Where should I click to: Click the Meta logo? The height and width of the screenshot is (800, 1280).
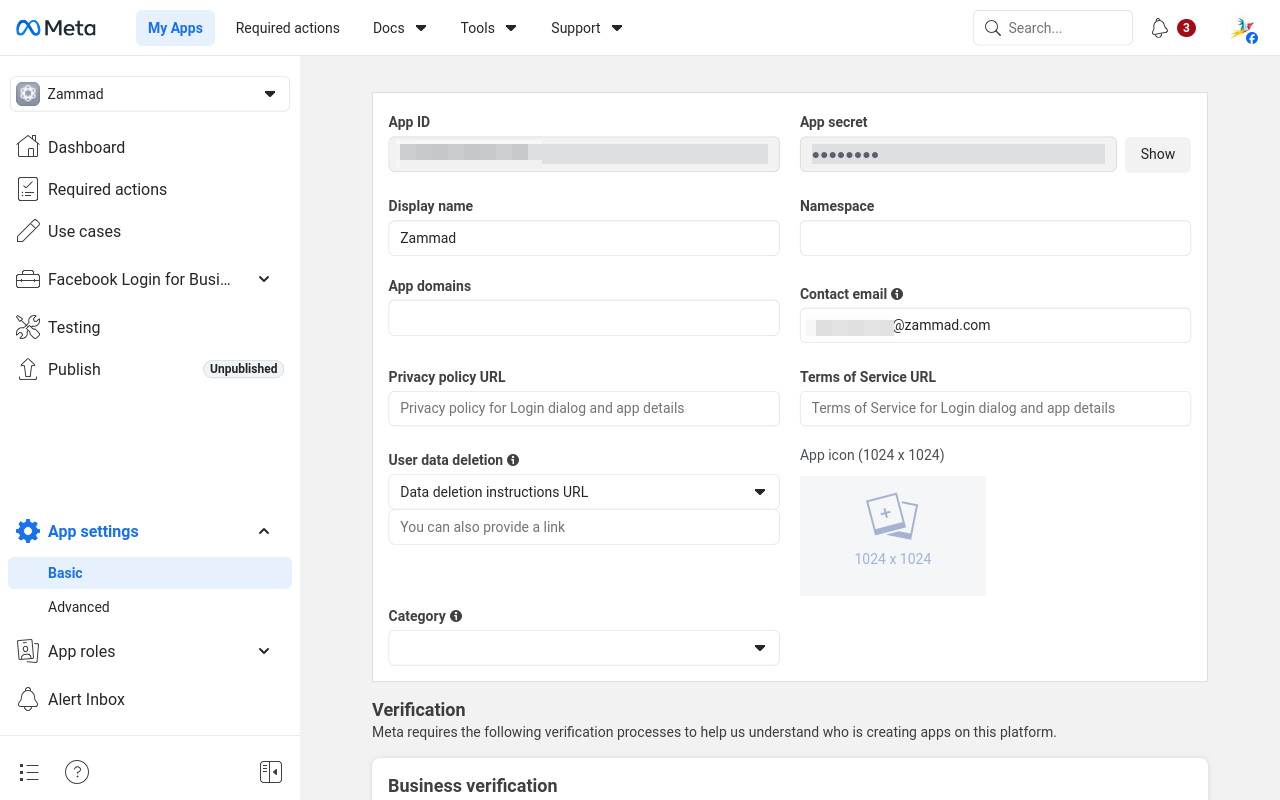pos(56,28)
